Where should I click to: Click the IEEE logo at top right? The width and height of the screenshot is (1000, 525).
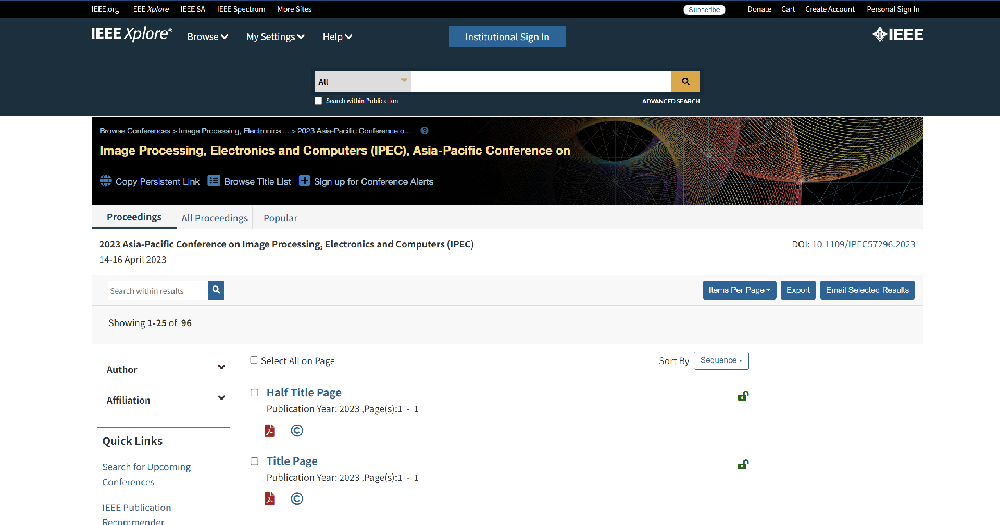pos(897,35)
